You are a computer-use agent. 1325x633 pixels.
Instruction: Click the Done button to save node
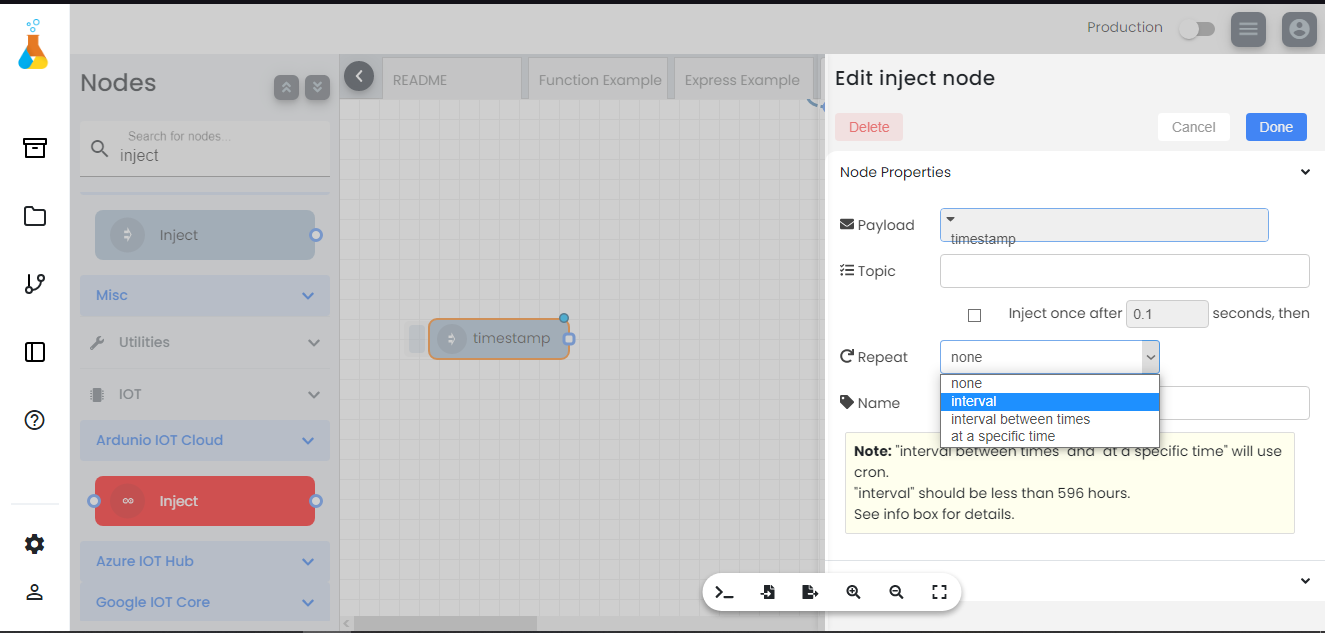pos(1276,126)
